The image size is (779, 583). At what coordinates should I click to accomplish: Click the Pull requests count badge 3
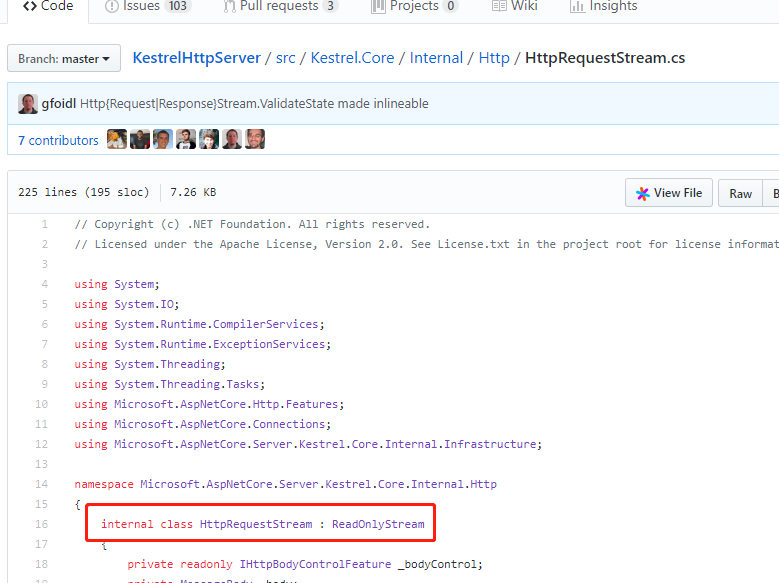coord(330,6)
